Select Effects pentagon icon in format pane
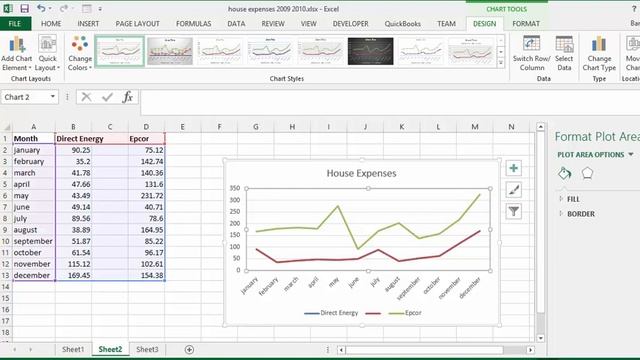The width and height of the screenshot is (640, 360). pyautogui.click(x=587, y=173)
